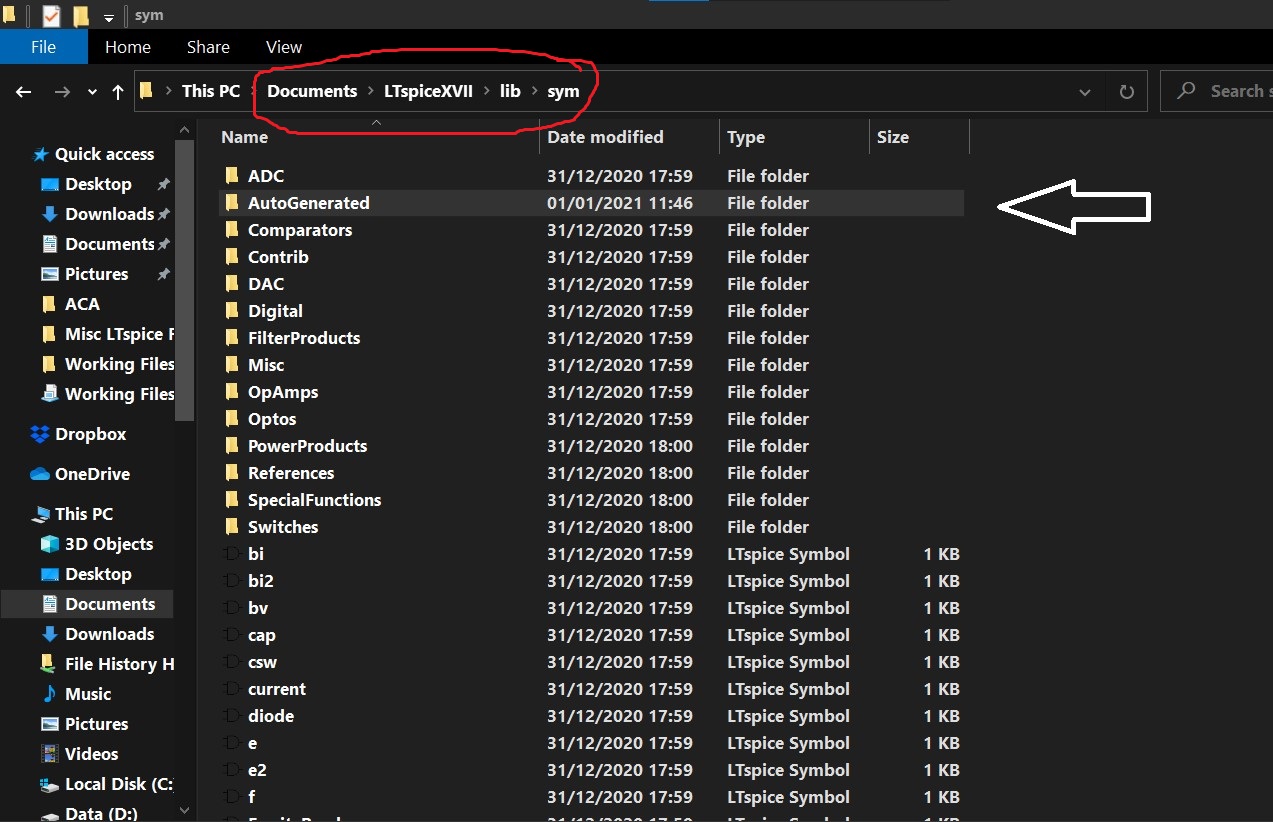Sort by Type column header
The height and width of the screenshot is (822, 1273).
[746, 137]
